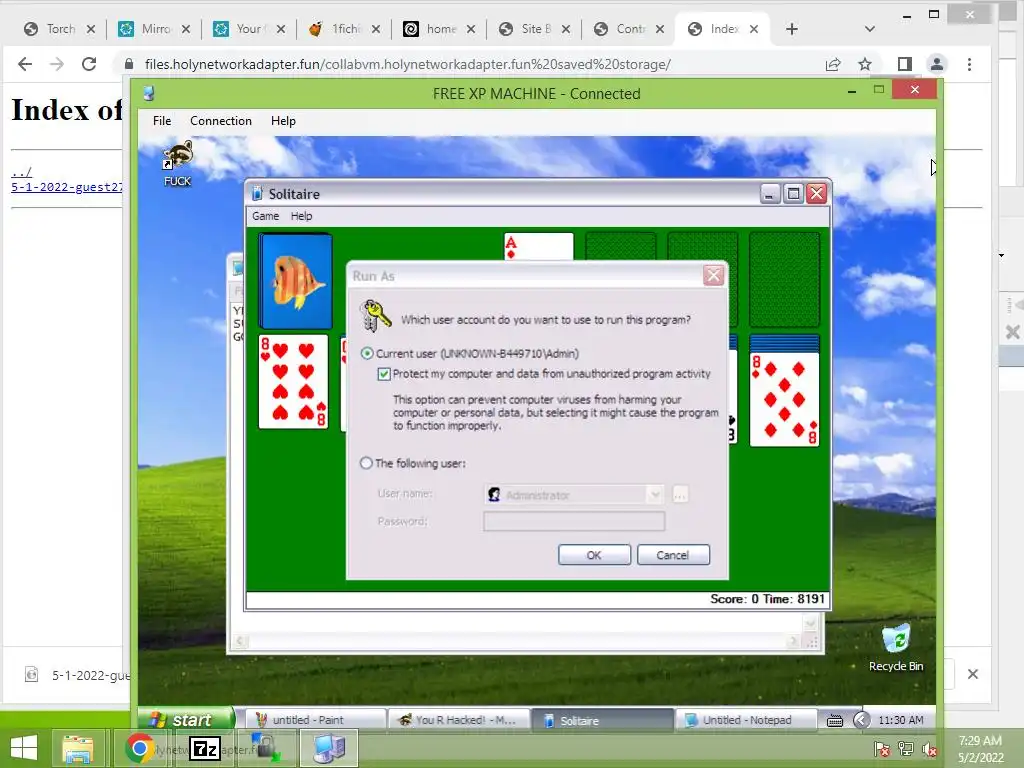Open Chrome icon on host taskbar
The height and width of the screenshot is (768, 1024).
point(139,748)
